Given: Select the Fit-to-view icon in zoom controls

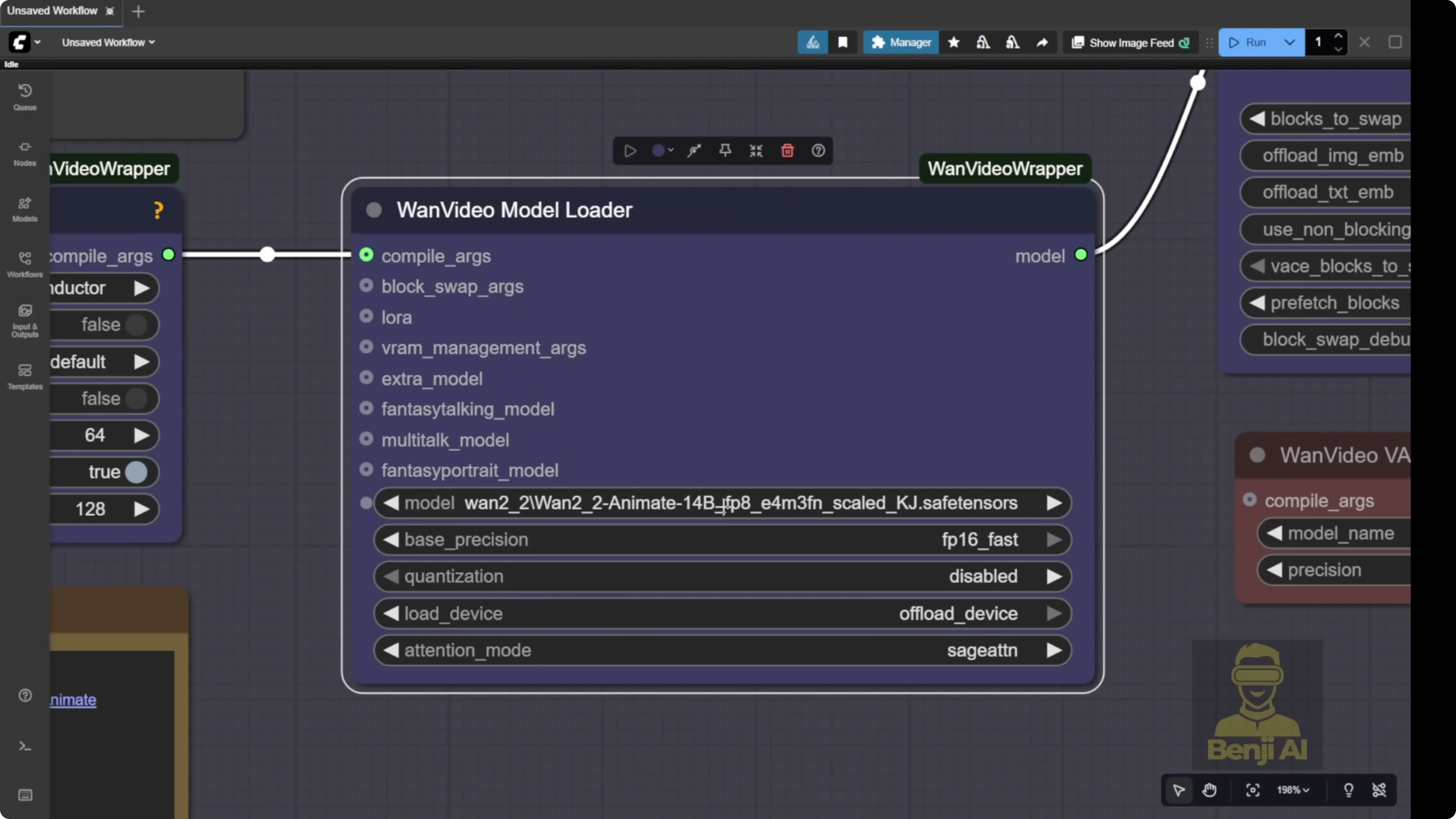Looking at the screenshot, I should point(1253,790).
